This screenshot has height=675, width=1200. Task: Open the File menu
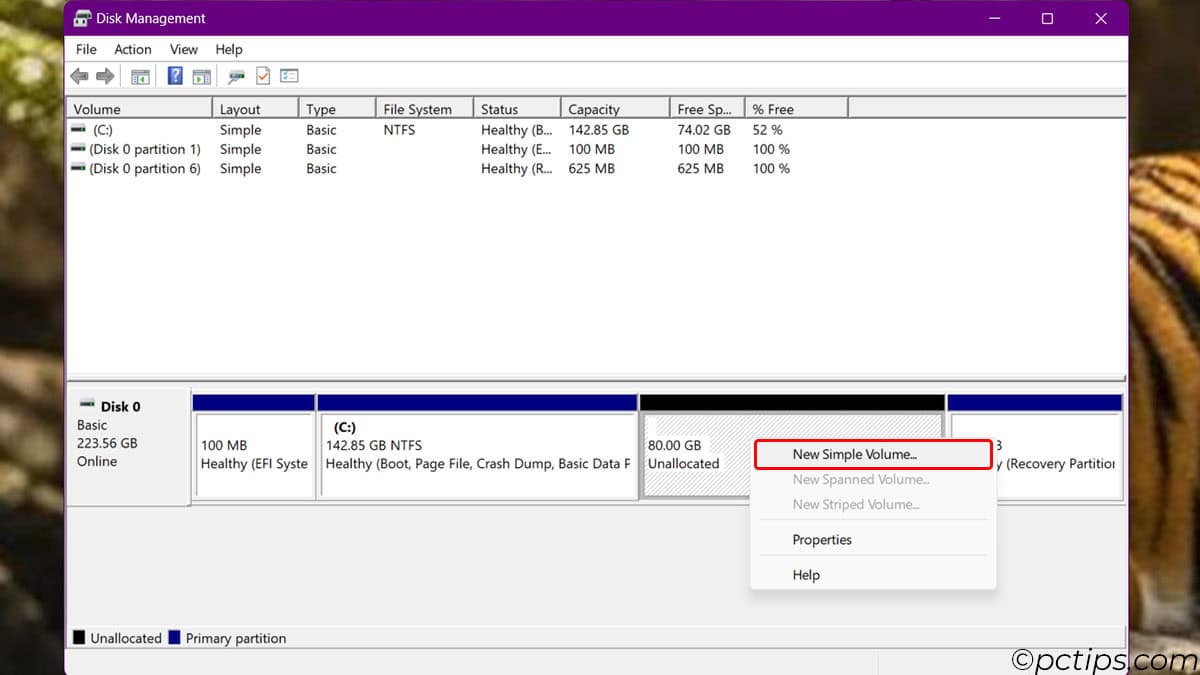click(87, 49)
